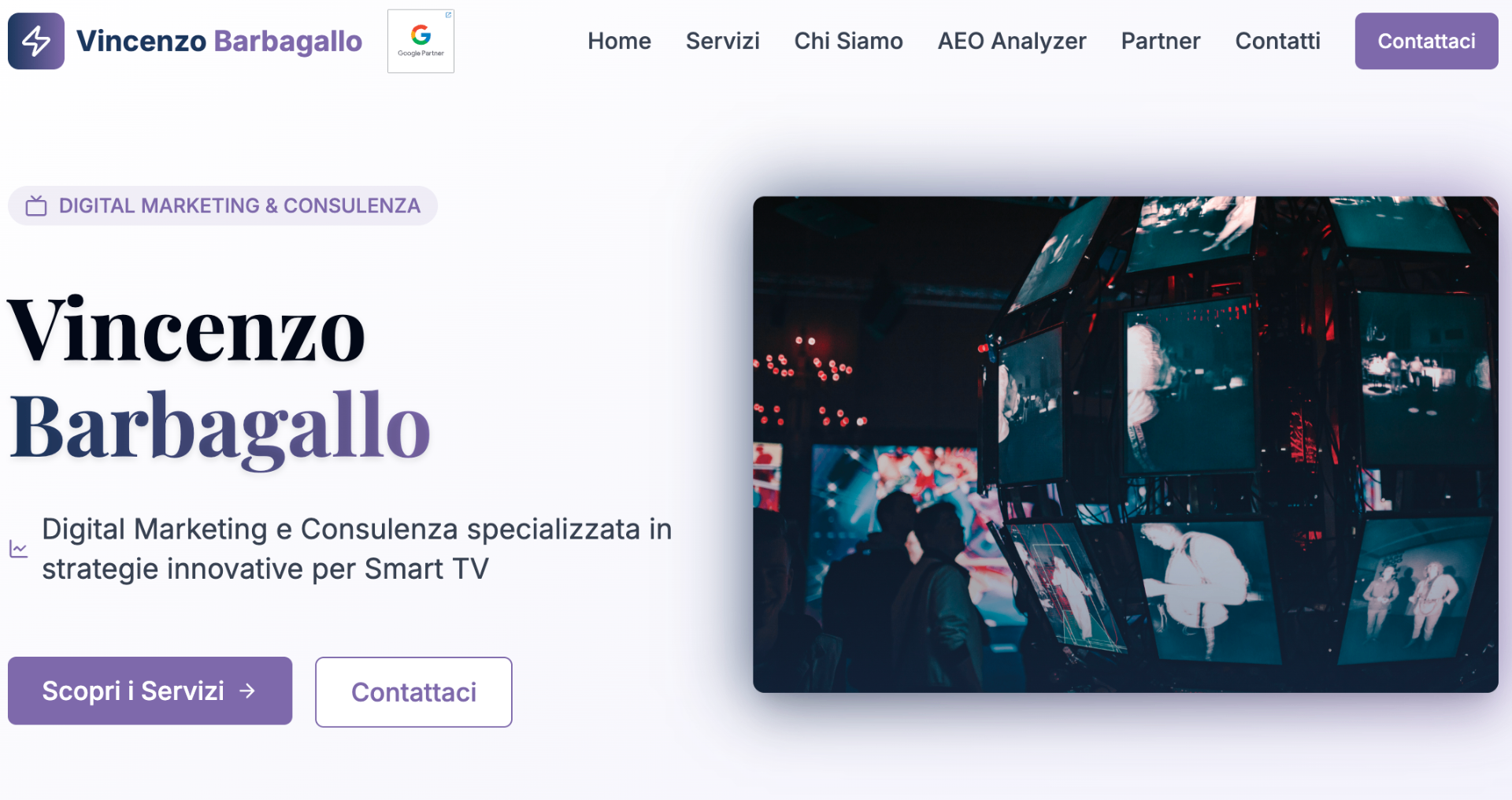1512x800 pixels.
Task: Open AEO Analyzer in the navigation
Action: [1012, 41]
